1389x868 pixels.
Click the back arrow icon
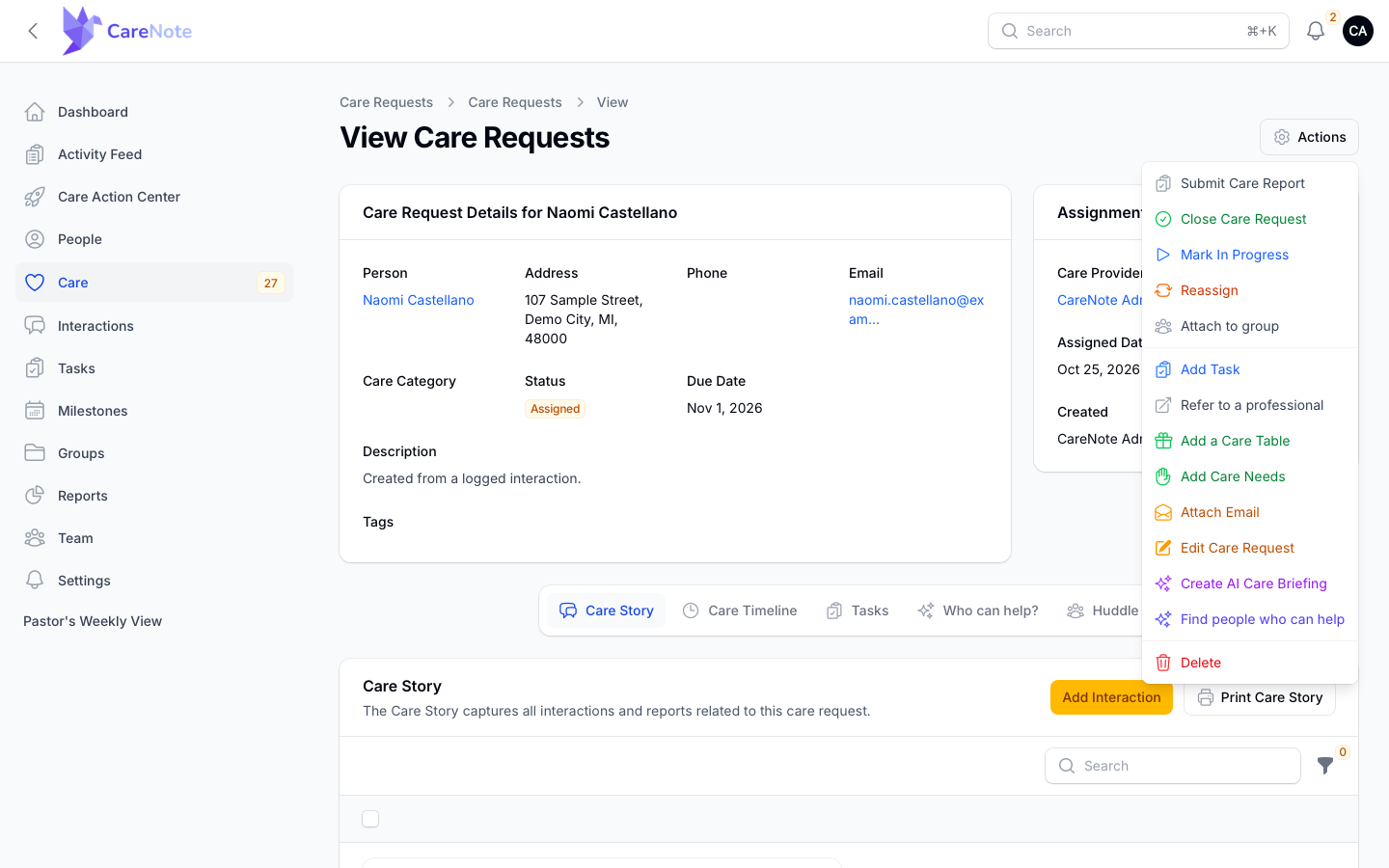pos(33,31)
